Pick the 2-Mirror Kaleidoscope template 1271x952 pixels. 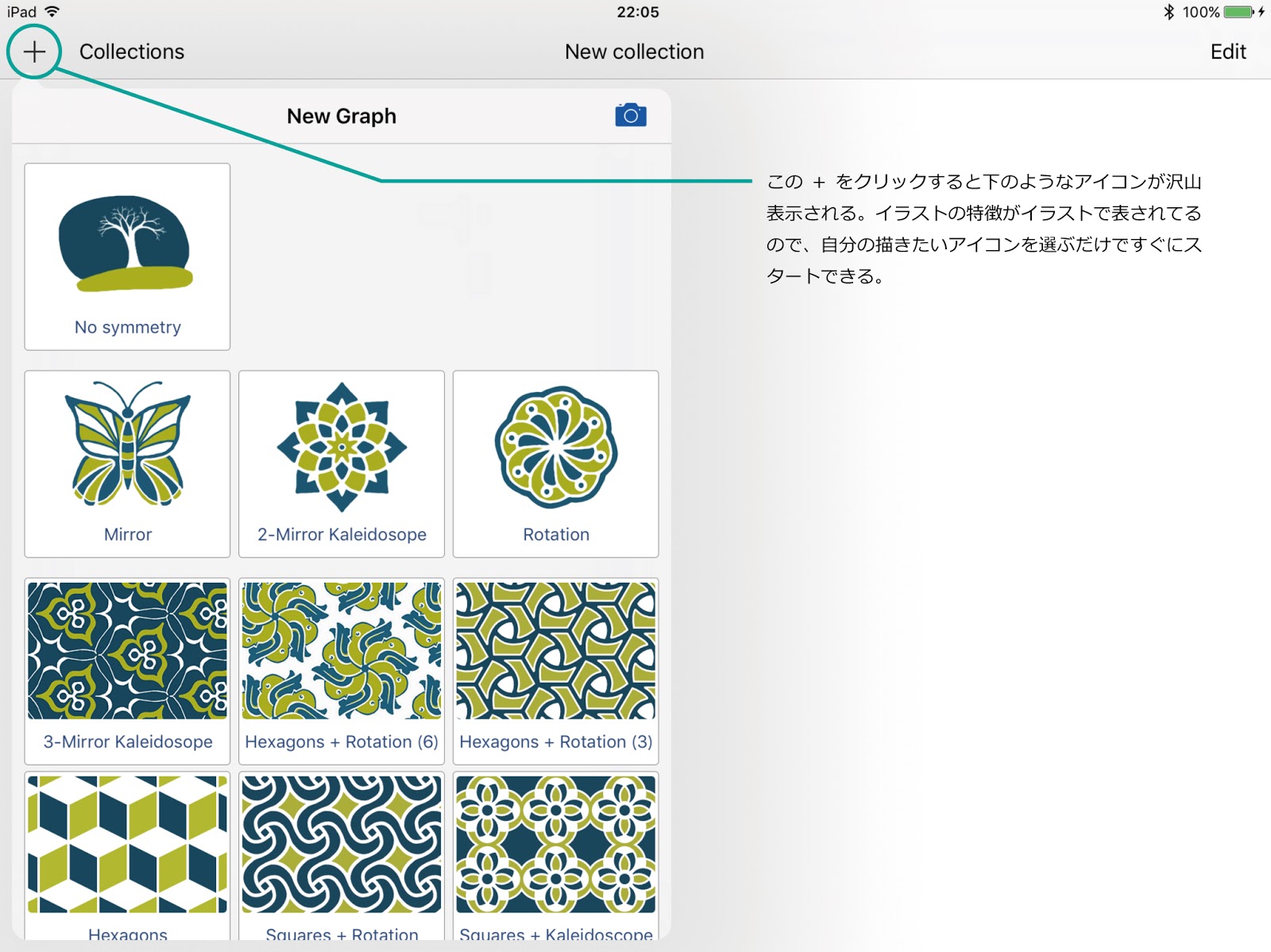(x=342, y=464)
